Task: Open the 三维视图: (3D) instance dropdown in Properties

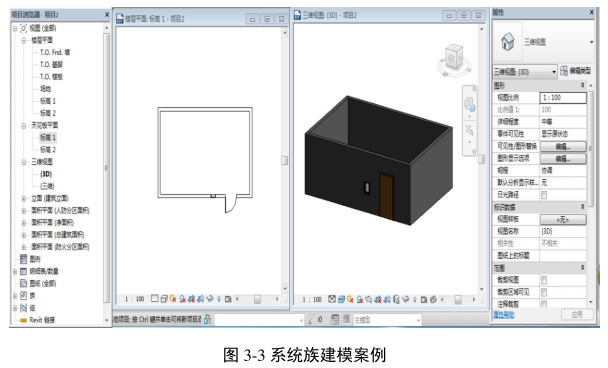Action: point(525,72)
